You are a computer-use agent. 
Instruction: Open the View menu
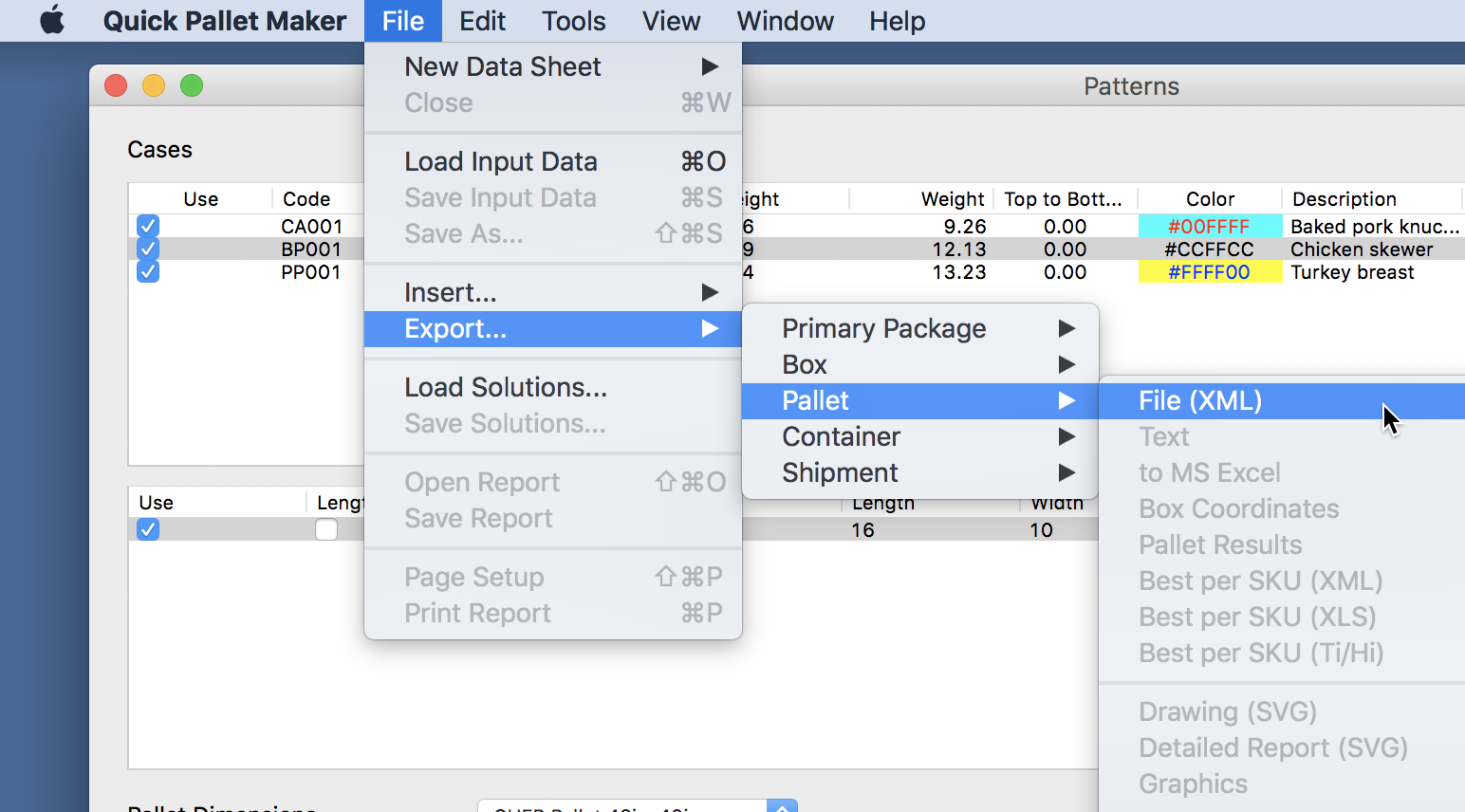[x=671, y=21]
